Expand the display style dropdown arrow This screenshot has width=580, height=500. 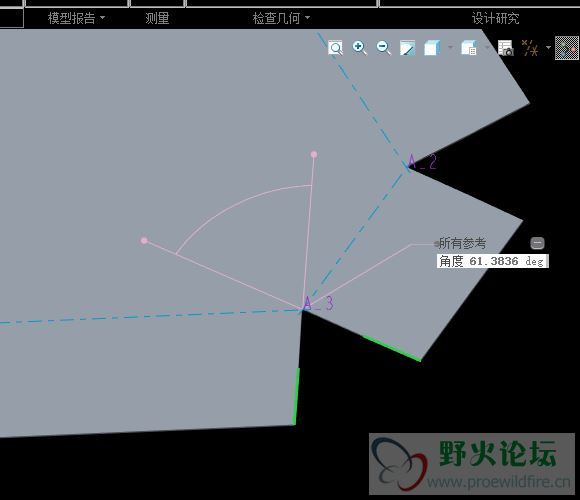pos(450,47)
